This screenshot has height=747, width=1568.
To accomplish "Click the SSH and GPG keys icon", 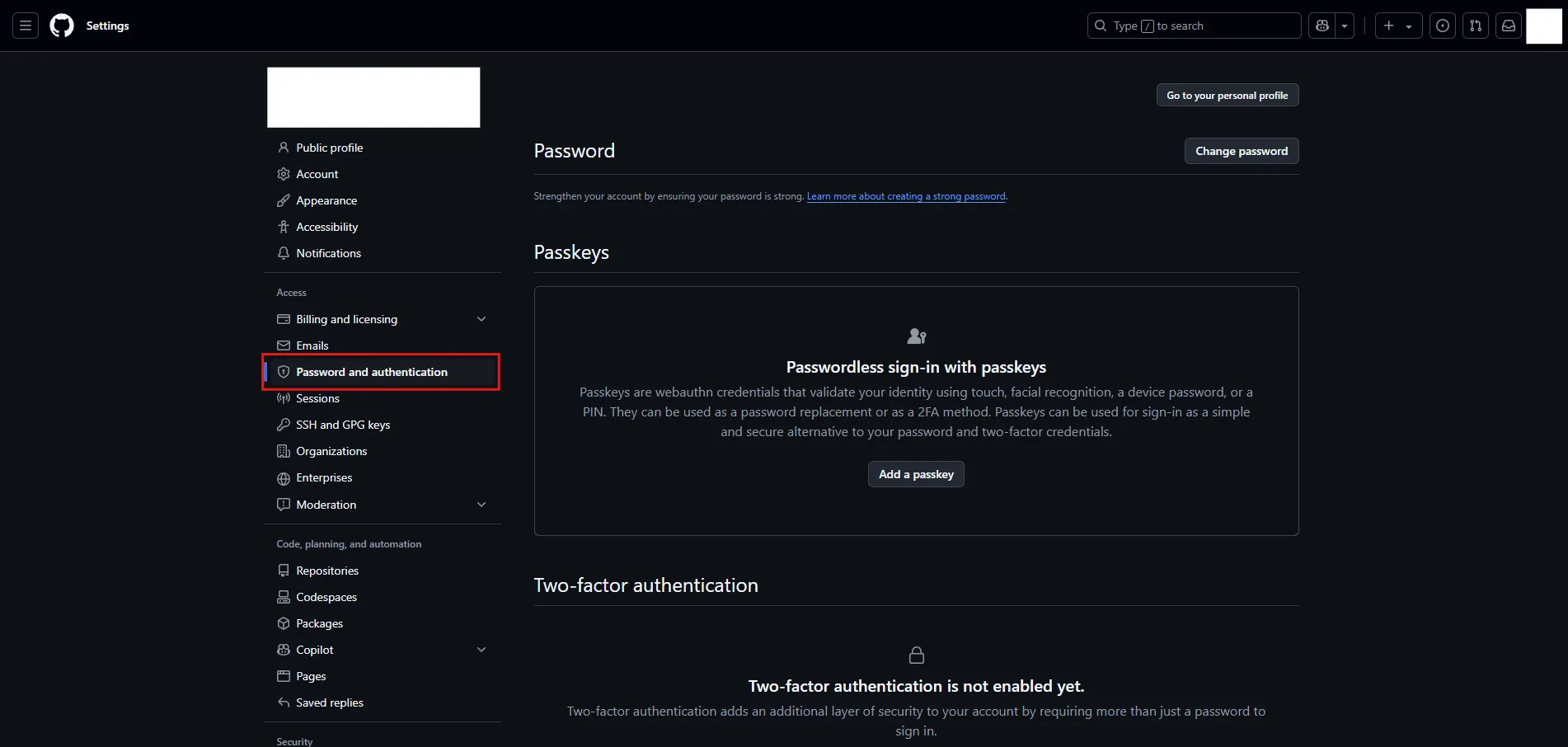I will click(284, 425).
